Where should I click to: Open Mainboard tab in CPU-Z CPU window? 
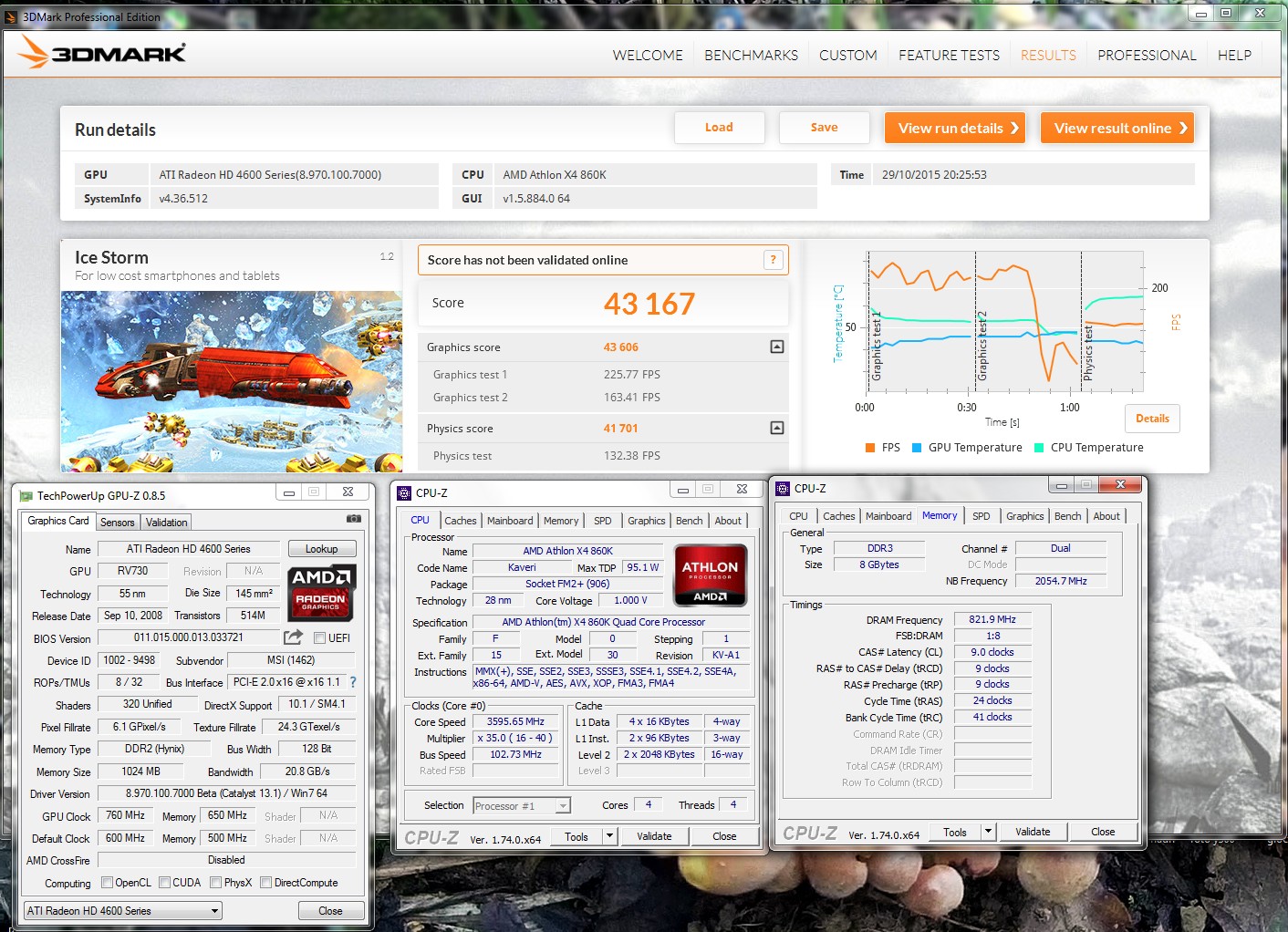(x=510, y=521)
